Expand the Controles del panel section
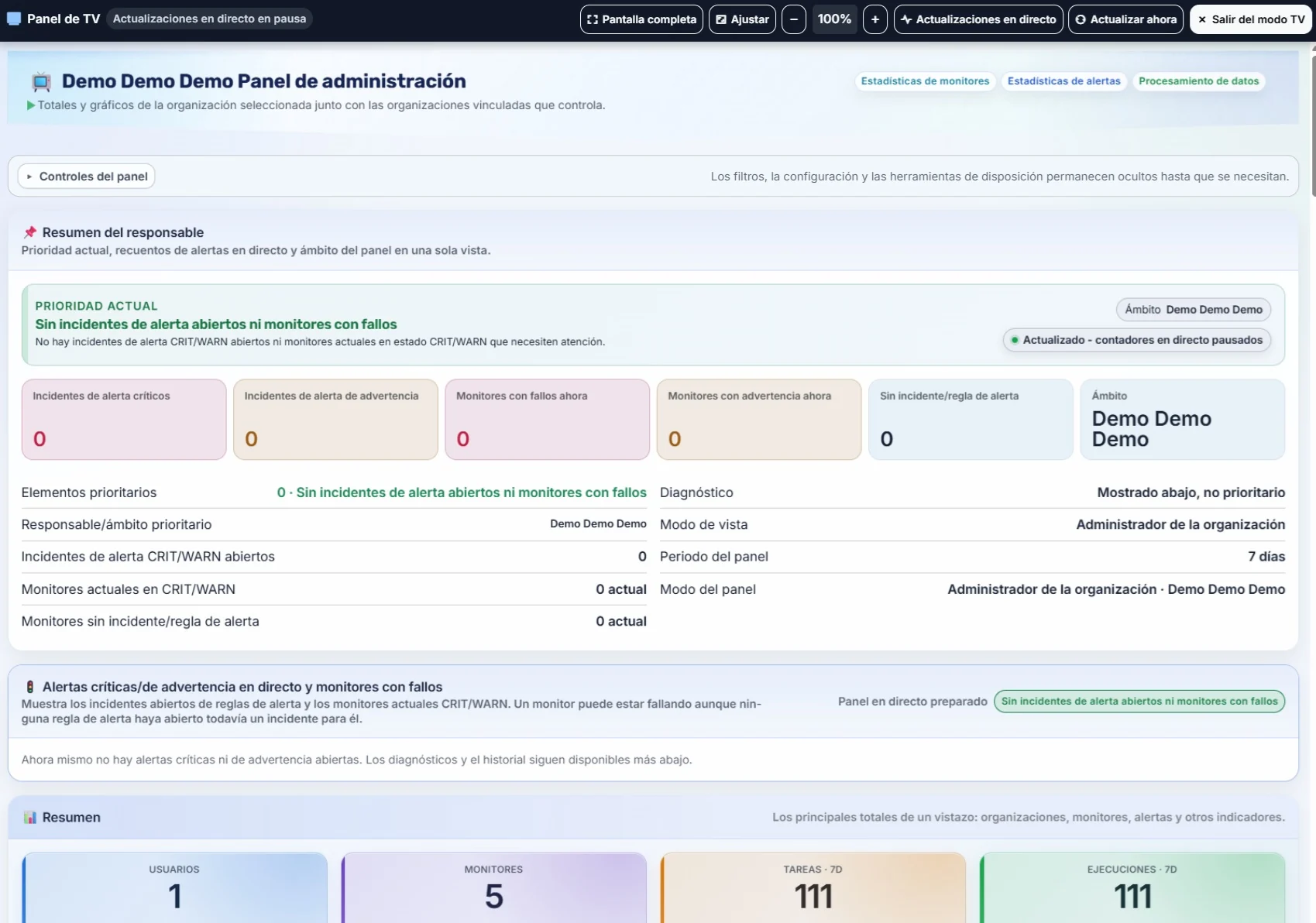1316x923 pixels. (86, 177)
